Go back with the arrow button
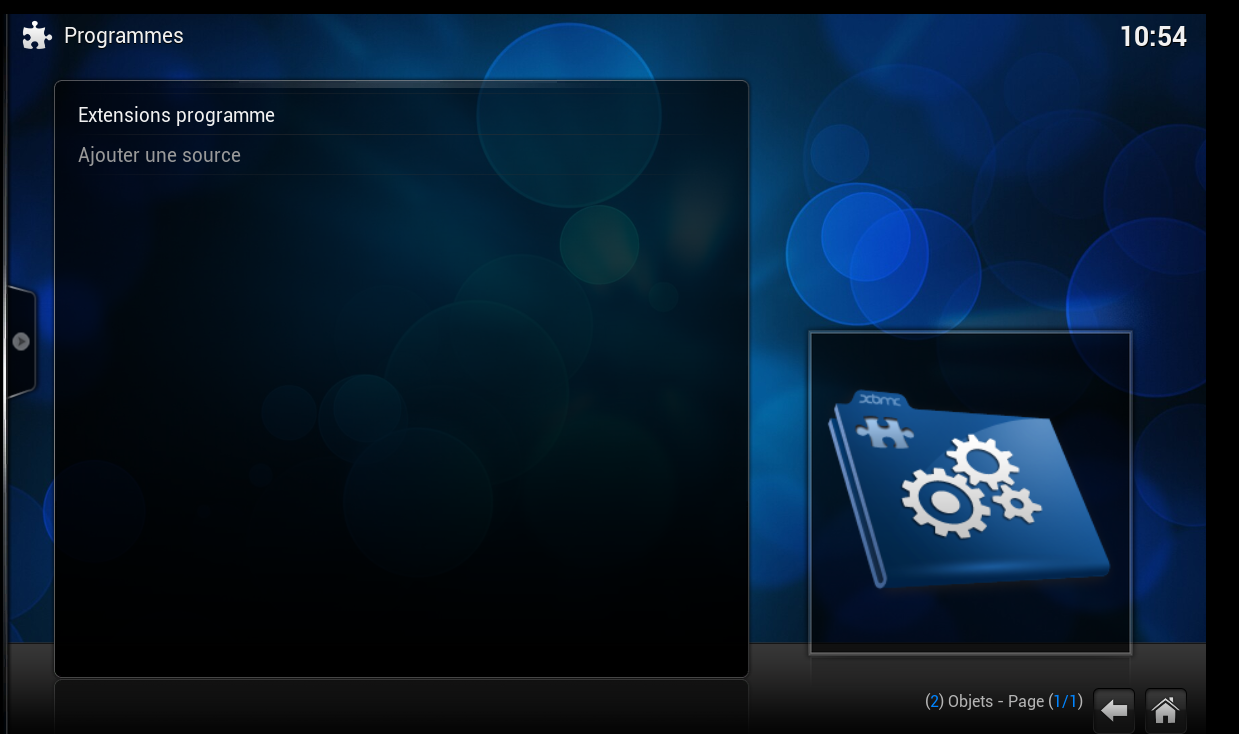 point(1114,710)
